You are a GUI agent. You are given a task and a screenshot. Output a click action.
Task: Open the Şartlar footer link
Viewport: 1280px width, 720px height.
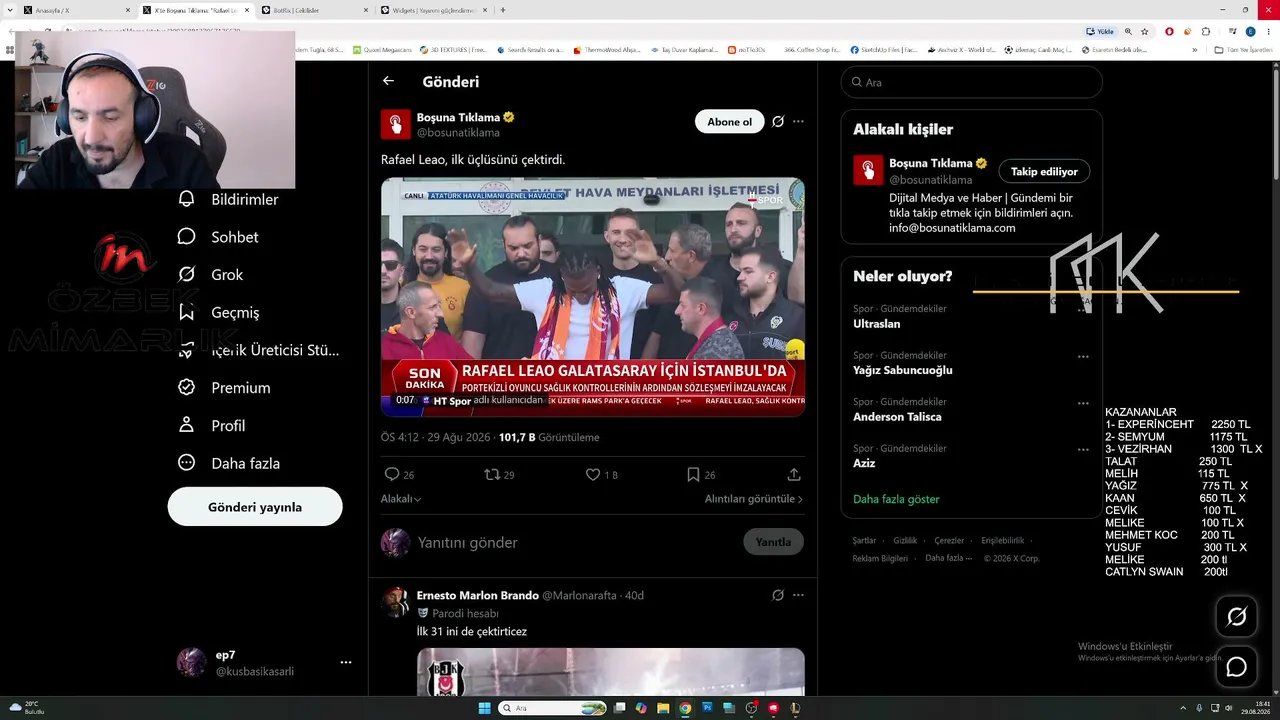pos(864,541)
